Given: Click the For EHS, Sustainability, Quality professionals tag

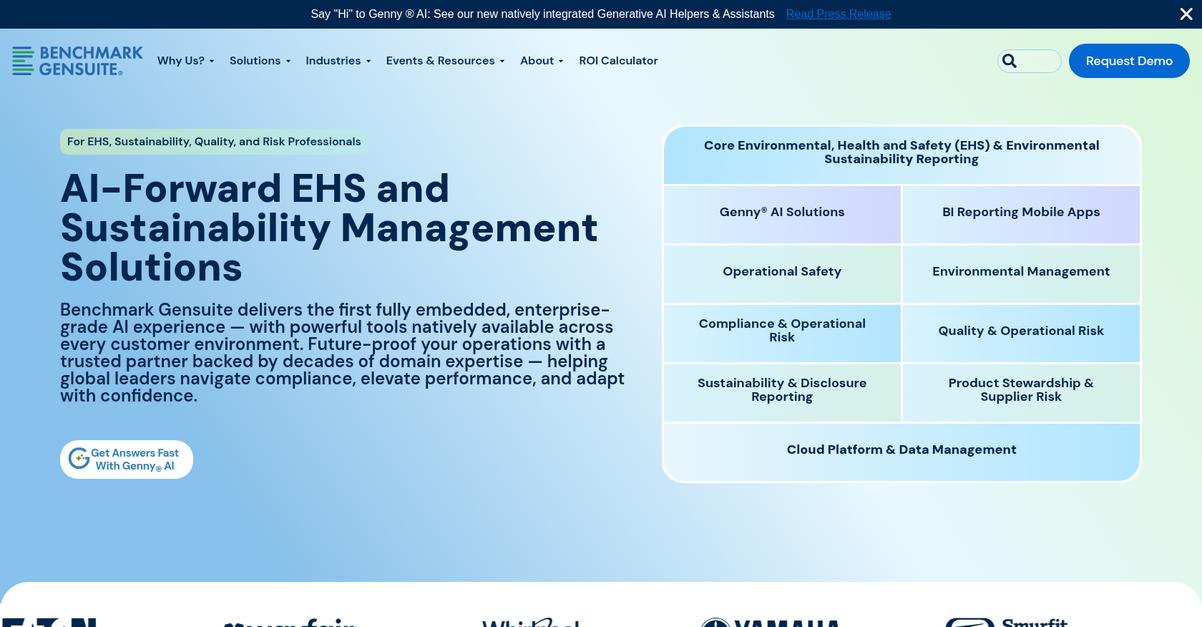Looking at the screenshot, I should 214,142.
